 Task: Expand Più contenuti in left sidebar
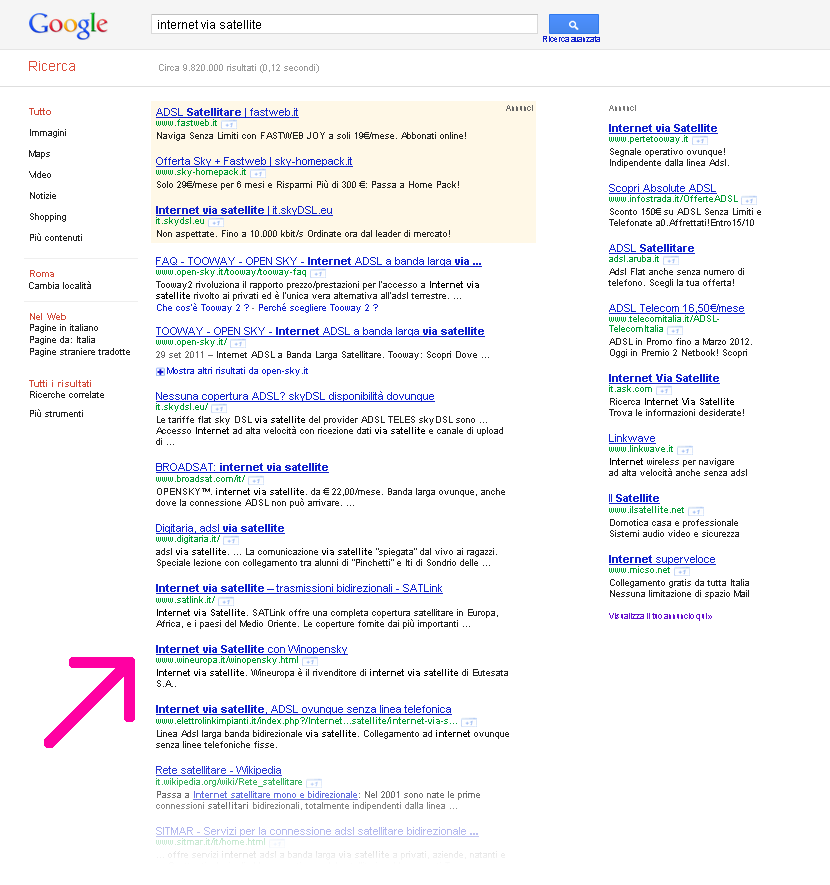[x=56, y=238]
